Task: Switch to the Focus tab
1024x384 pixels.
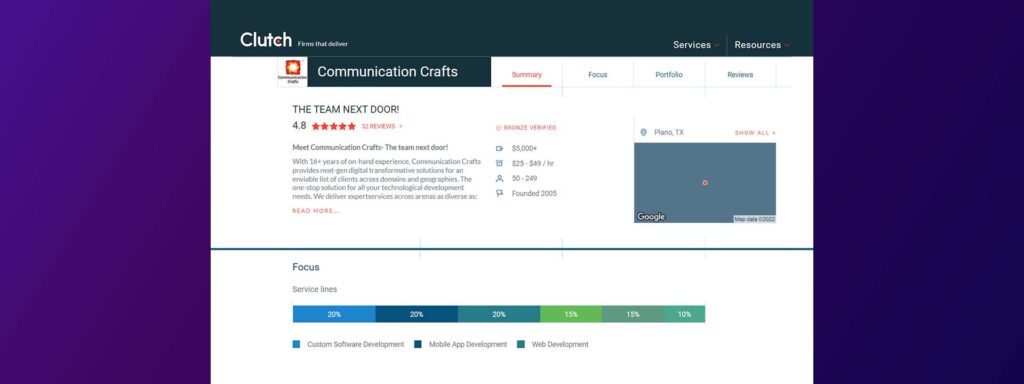Action: point(598,74)
